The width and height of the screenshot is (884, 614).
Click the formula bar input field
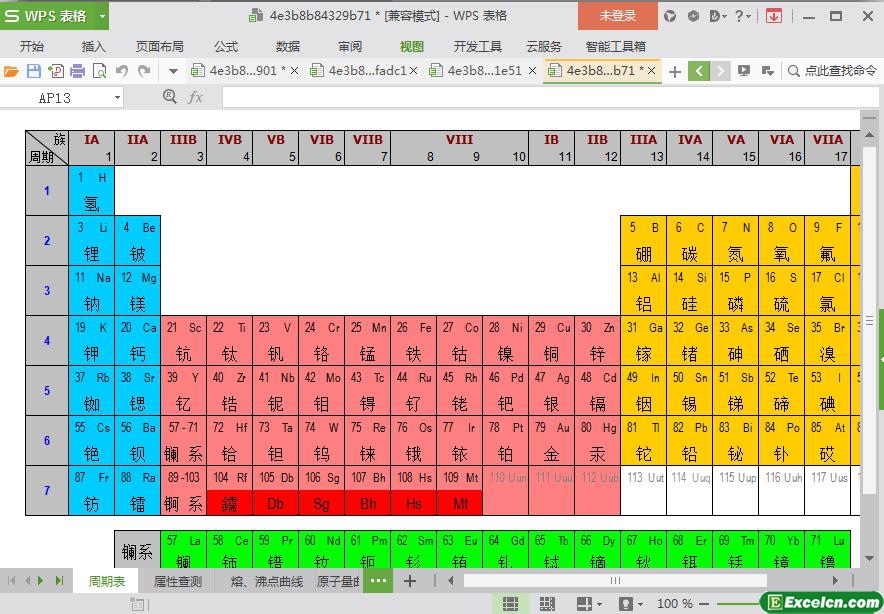pyautogui.click(x=550, y=98)
